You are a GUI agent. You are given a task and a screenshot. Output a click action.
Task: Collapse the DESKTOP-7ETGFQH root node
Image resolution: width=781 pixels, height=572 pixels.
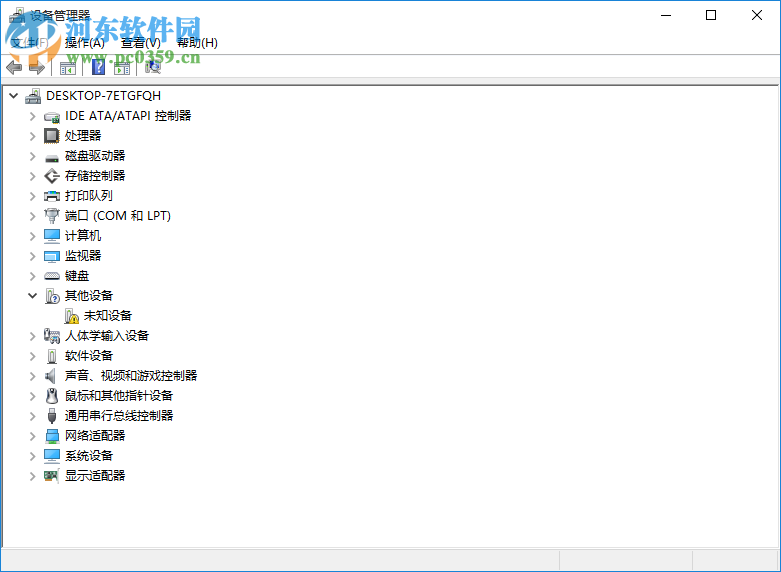pyautogui.click(x=13, y=96)
